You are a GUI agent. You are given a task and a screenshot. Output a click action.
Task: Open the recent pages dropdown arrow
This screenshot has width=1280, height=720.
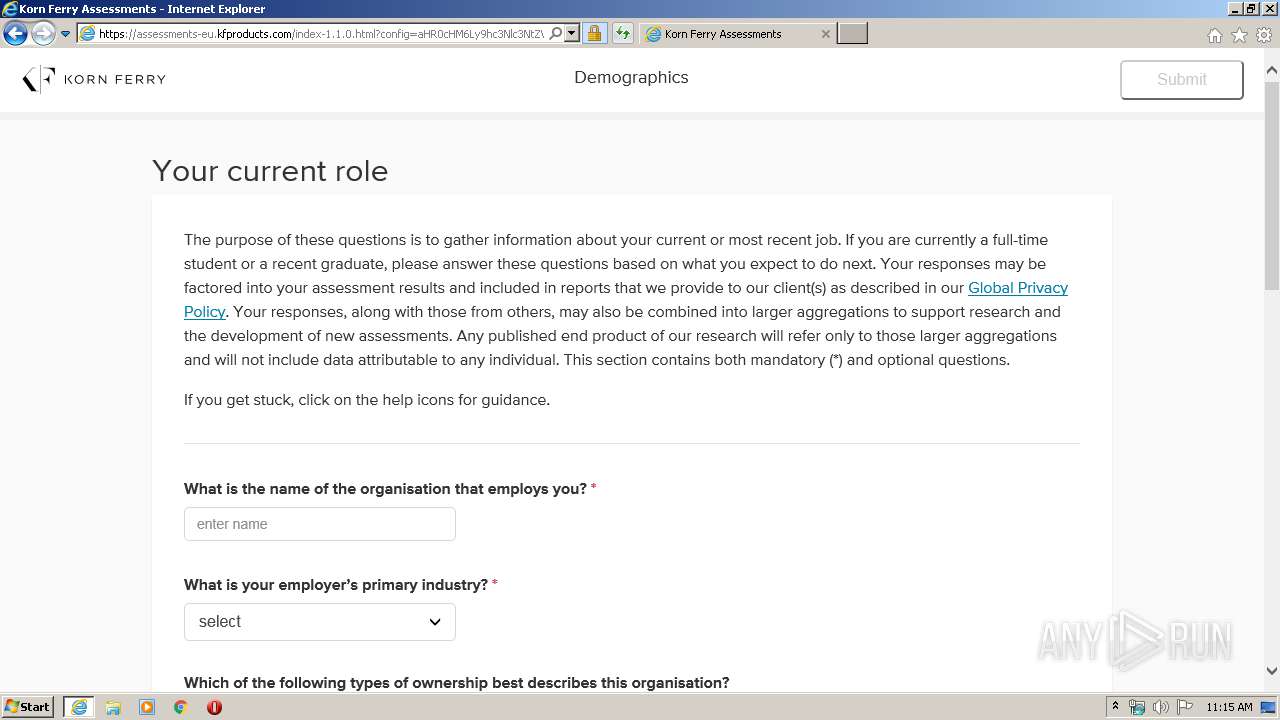point(66,34)
